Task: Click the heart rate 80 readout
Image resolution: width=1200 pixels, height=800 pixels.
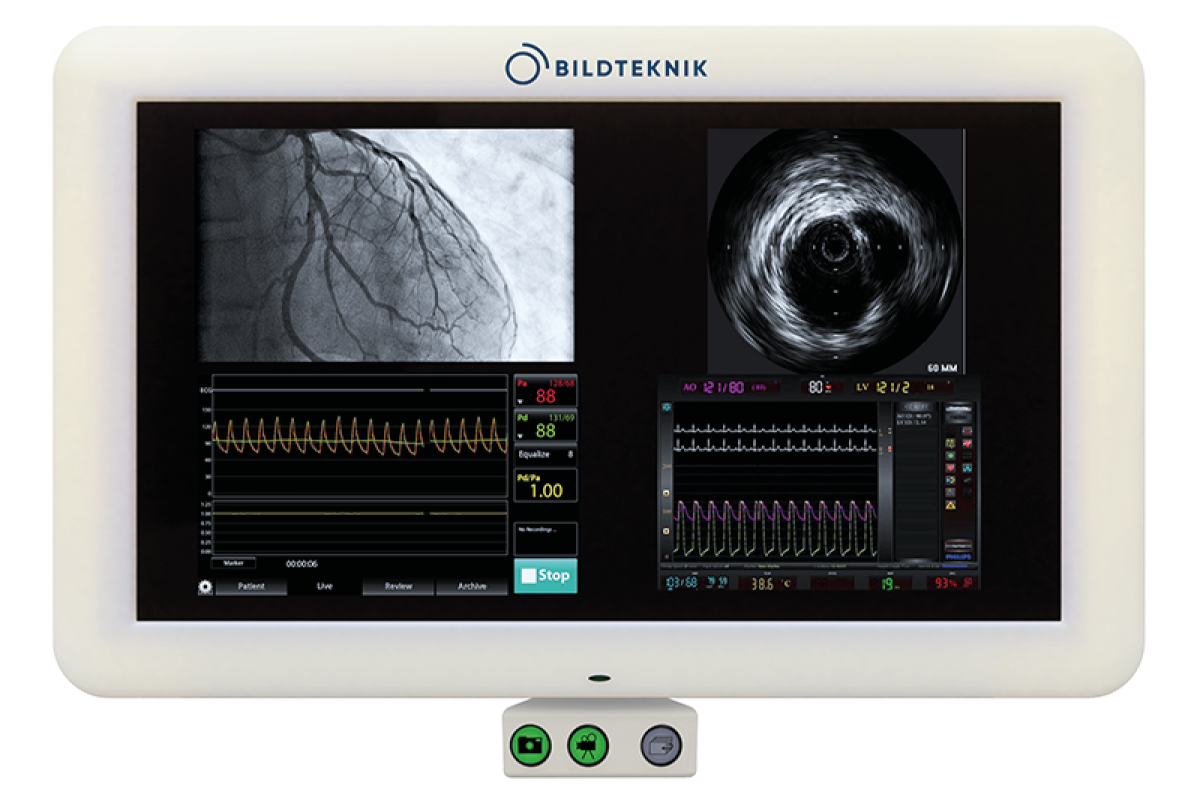Action: click(815, 387)
